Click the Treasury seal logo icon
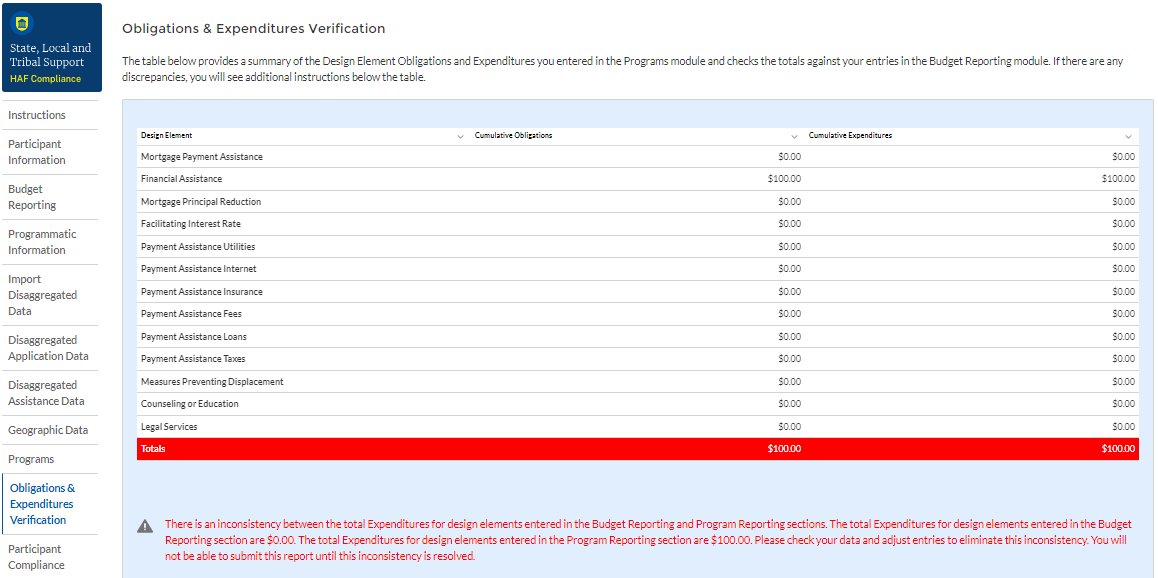Viewport: 1158px width, 578px height. point(22,21)
